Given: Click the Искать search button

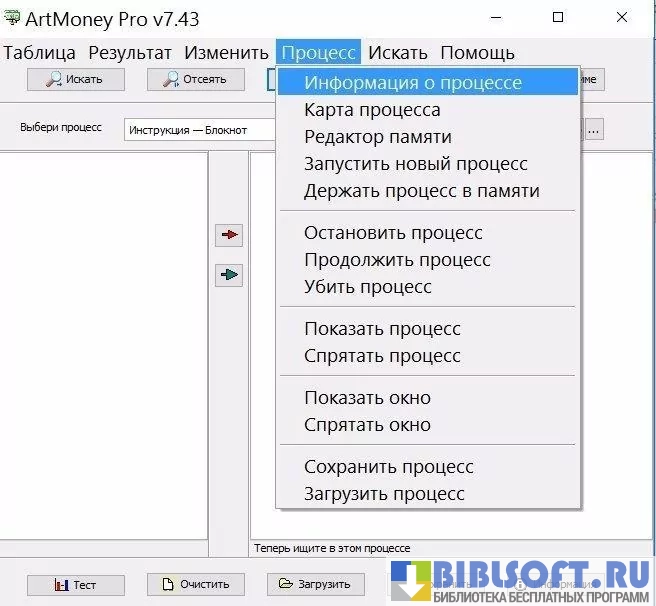Looking at the screenshot, I should (x=77, y=79).
